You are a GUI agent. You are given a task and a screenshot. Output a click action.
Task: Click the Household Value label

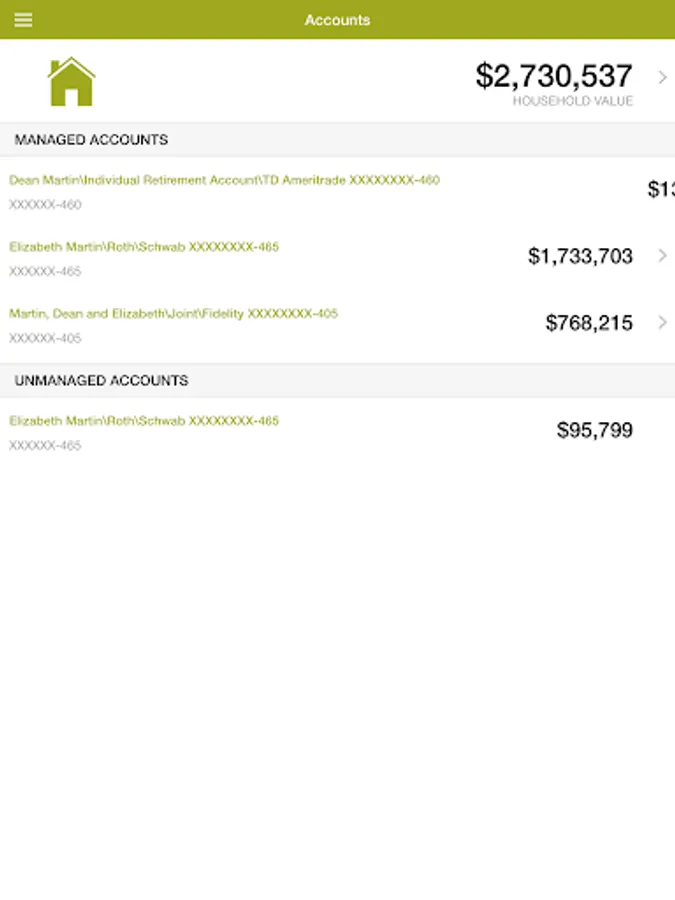[572, 101]
